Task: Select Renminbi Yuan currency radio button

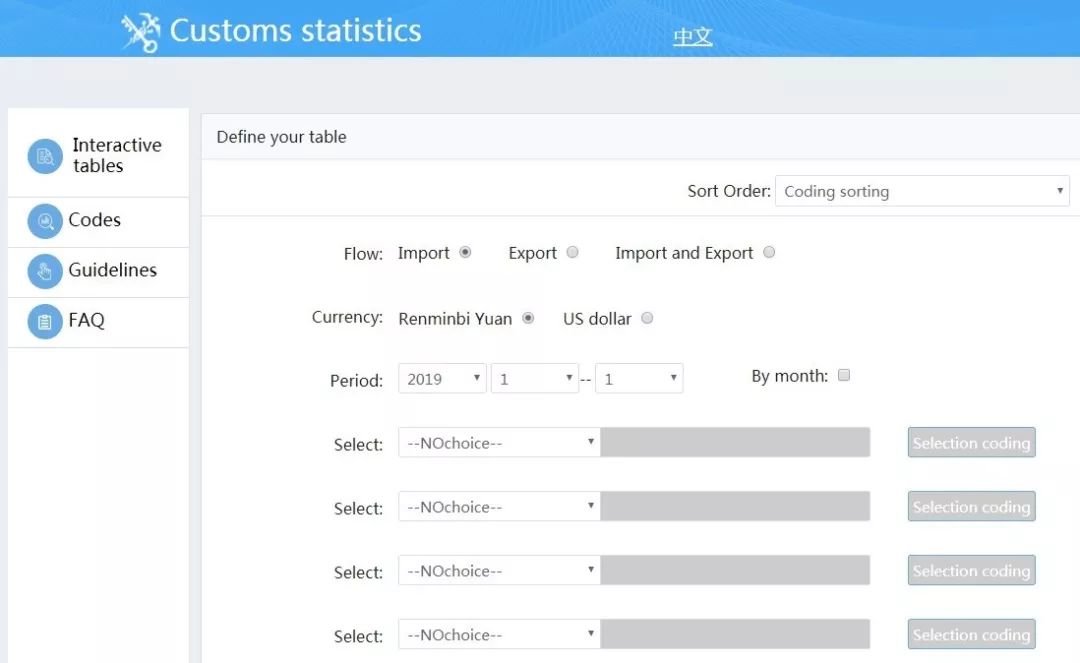Action: (x=528, y=319)
